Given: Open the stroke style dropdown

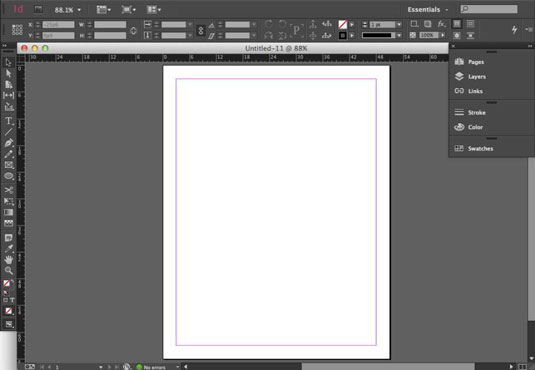Looking at the screenshot, I should click(399, 35).
